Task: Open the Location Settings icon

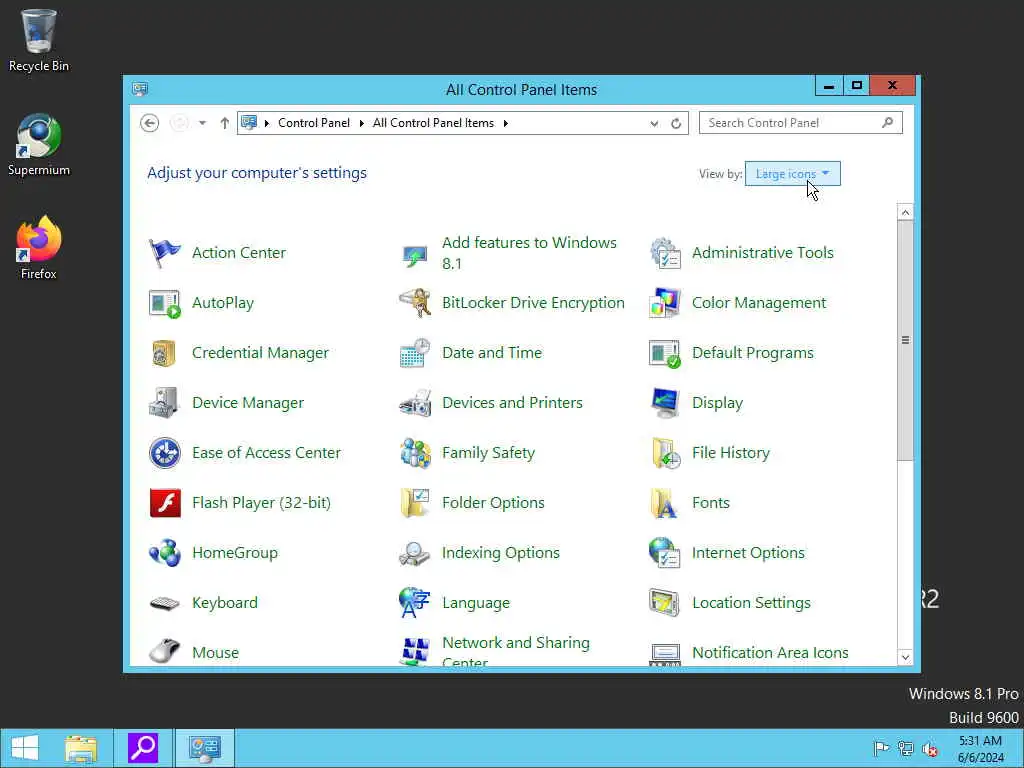Action: pyautogui.click(x=665, y=603)
